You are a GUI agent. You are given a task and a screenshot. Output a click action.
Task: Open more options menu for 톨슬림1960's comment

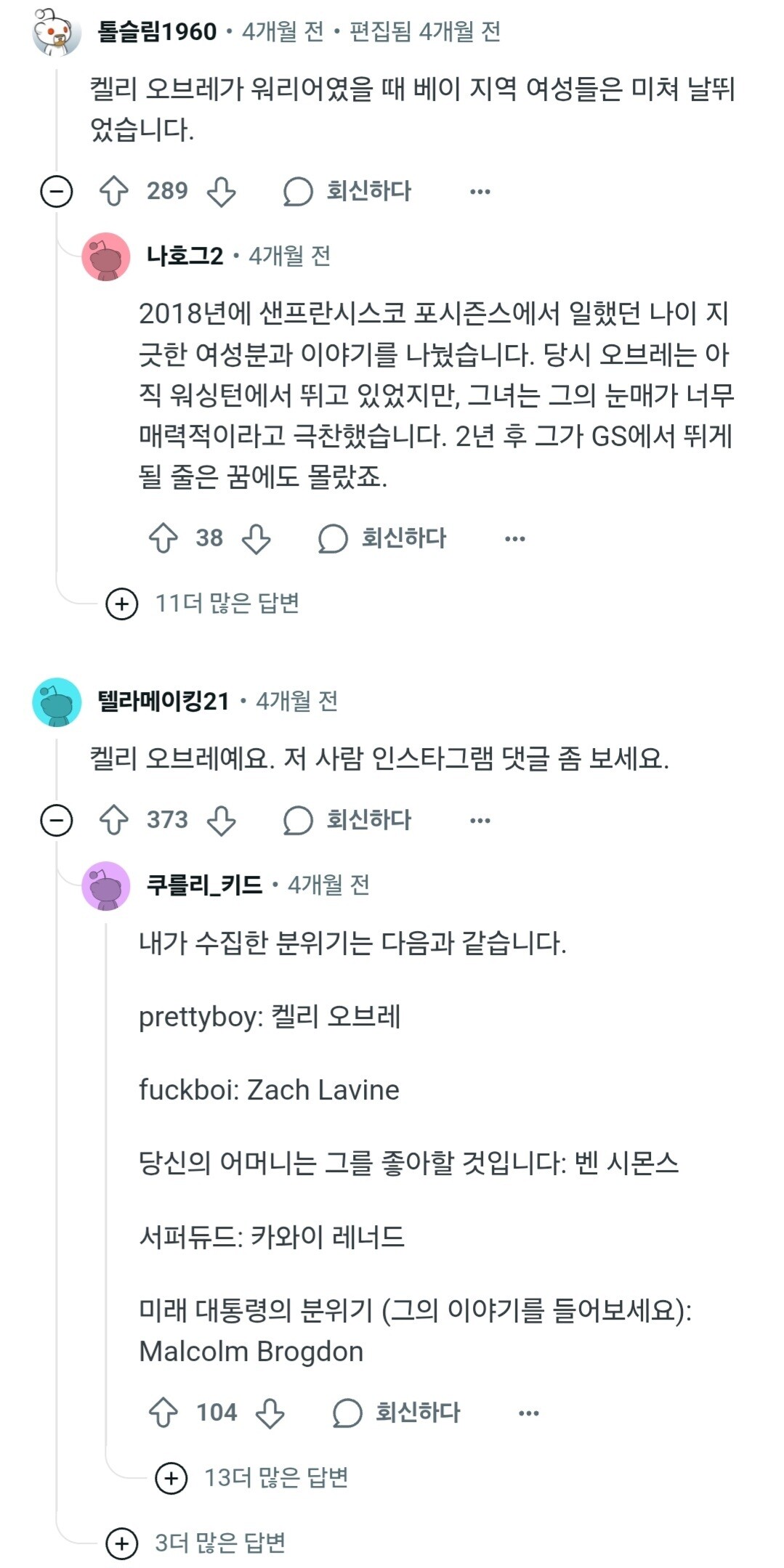tap(480, 192)
